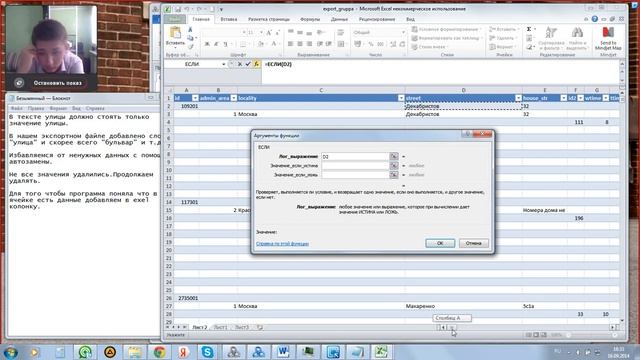
Task: Click the percent style icon
Action: 371,44
